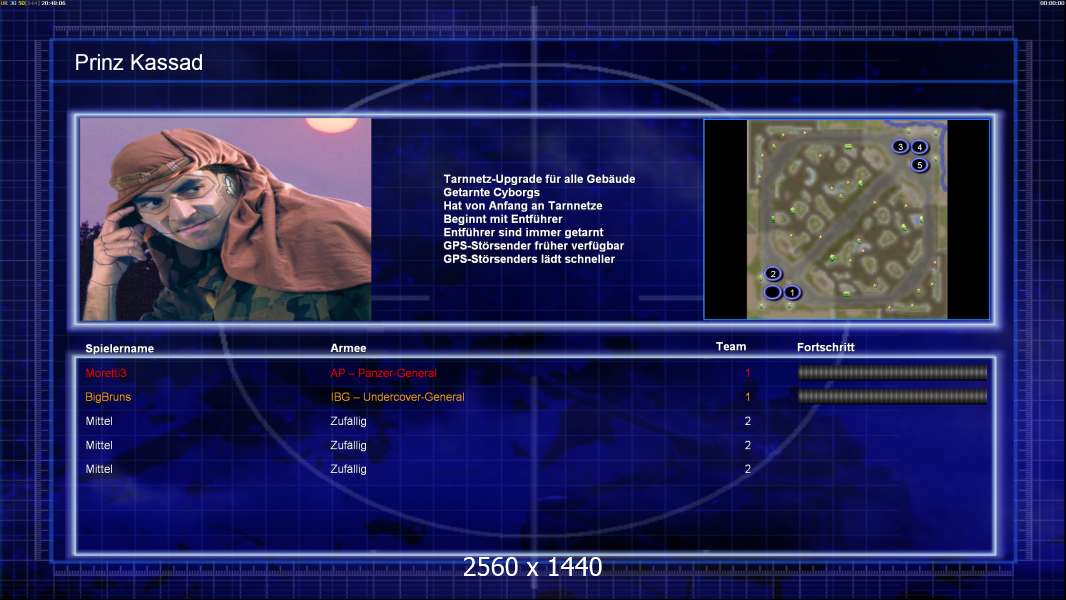1066x600 pixels.
Task: Click the Team column header
Action: coord(731,347)
